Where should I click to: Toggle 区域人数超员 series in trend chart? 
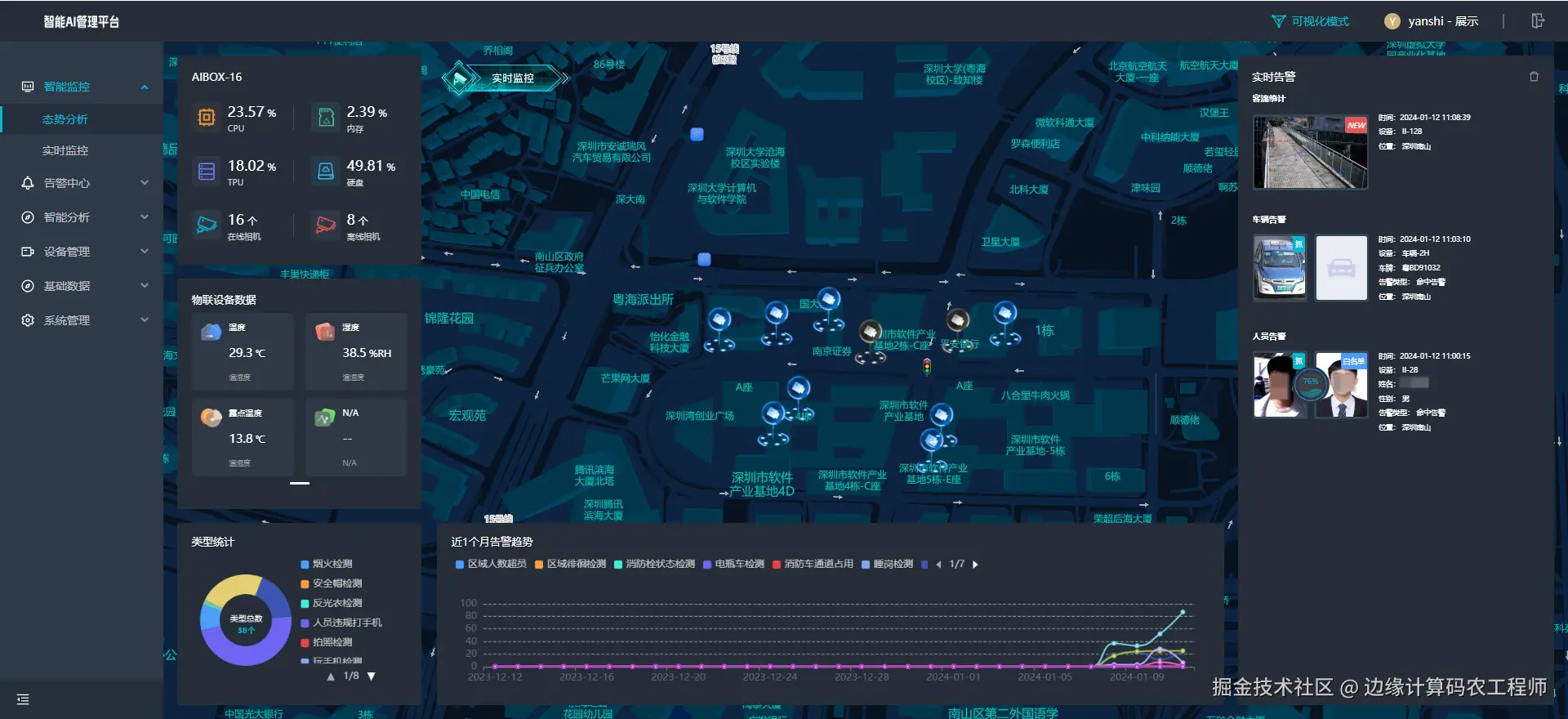click(x=491, y=564)
